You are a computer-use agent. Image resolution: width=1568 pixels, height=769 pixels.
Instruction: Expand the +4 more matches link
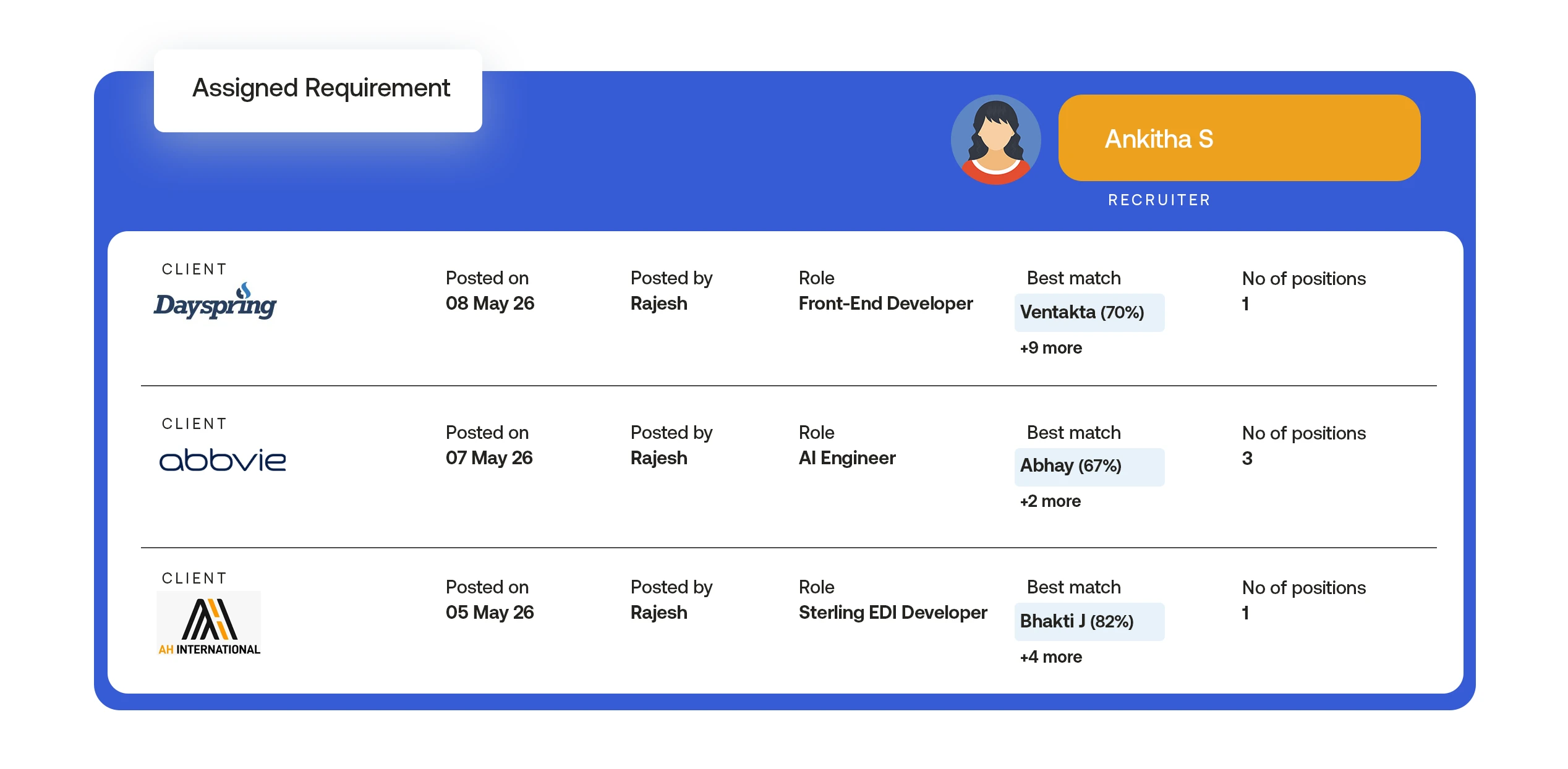tap(1050, 657)
